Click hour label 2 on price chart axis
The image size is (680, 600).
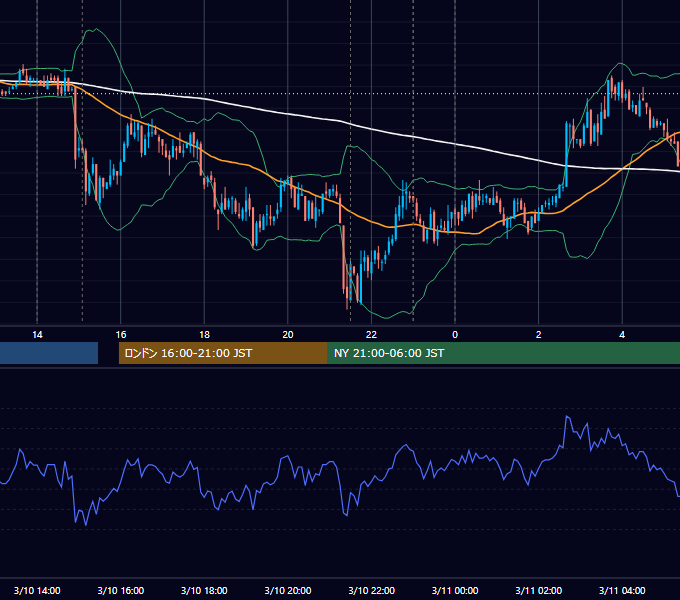tap(538, 335)
